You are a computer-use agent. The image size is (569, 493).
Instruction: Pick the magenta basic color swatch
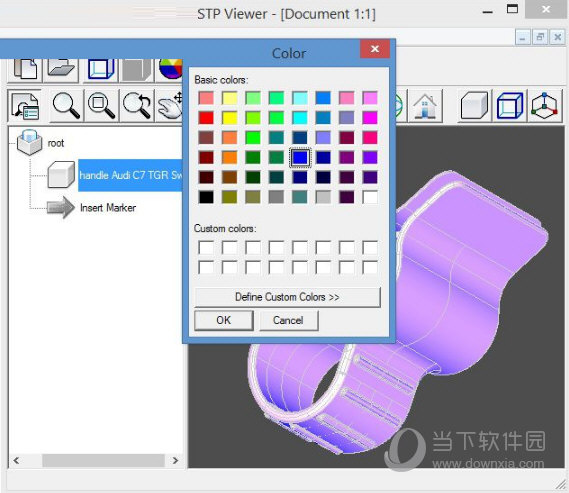point(370,118)
